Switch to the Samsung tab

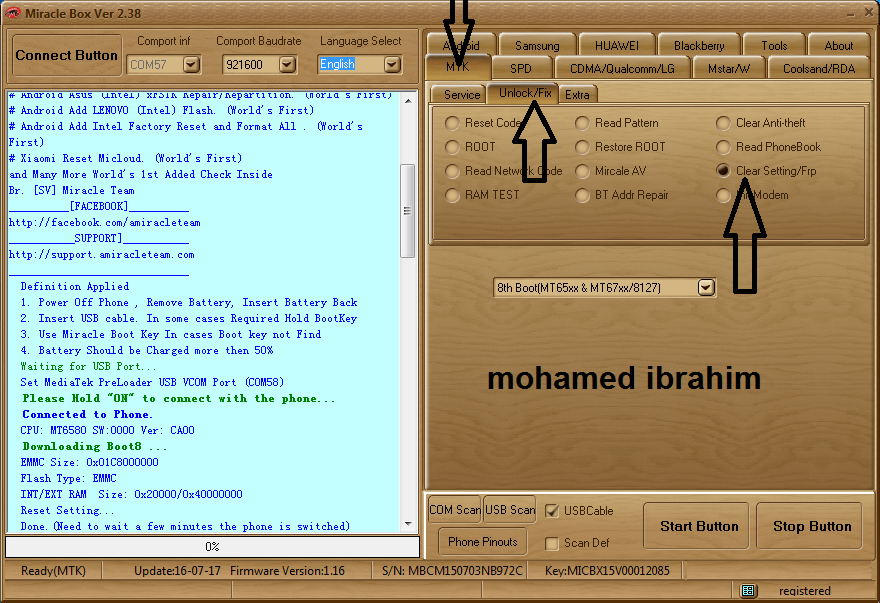click(537, 45)
